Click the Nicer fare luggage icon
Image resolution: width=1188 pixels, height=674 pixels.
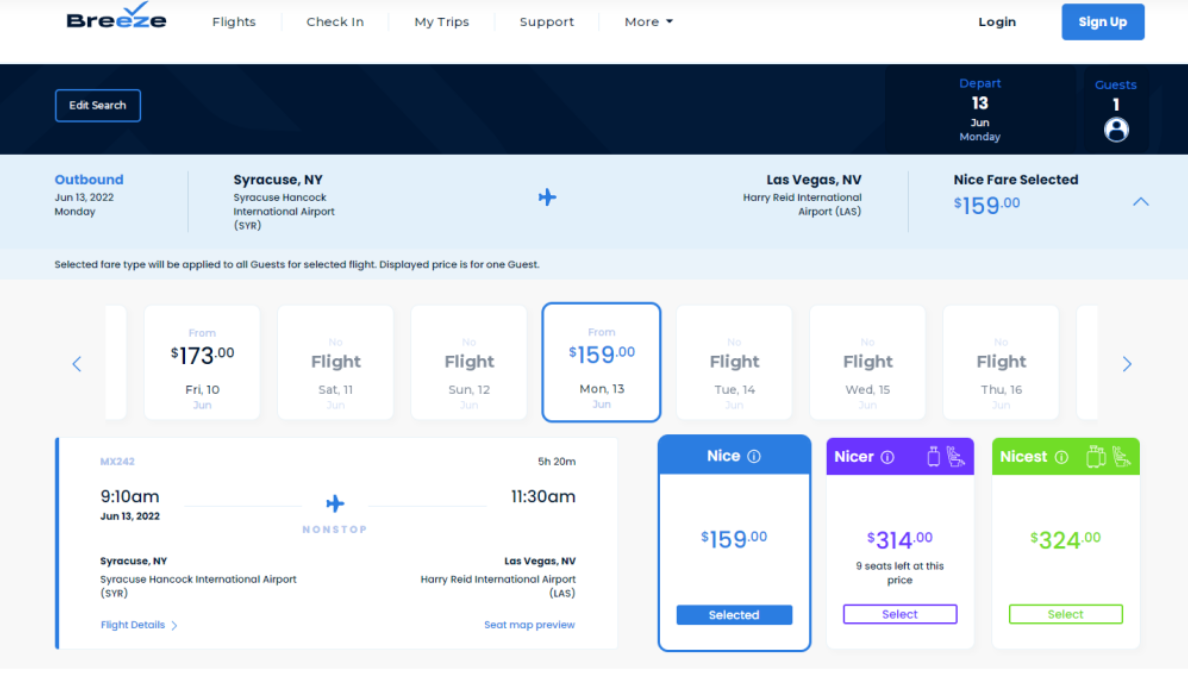coord(933,457)
